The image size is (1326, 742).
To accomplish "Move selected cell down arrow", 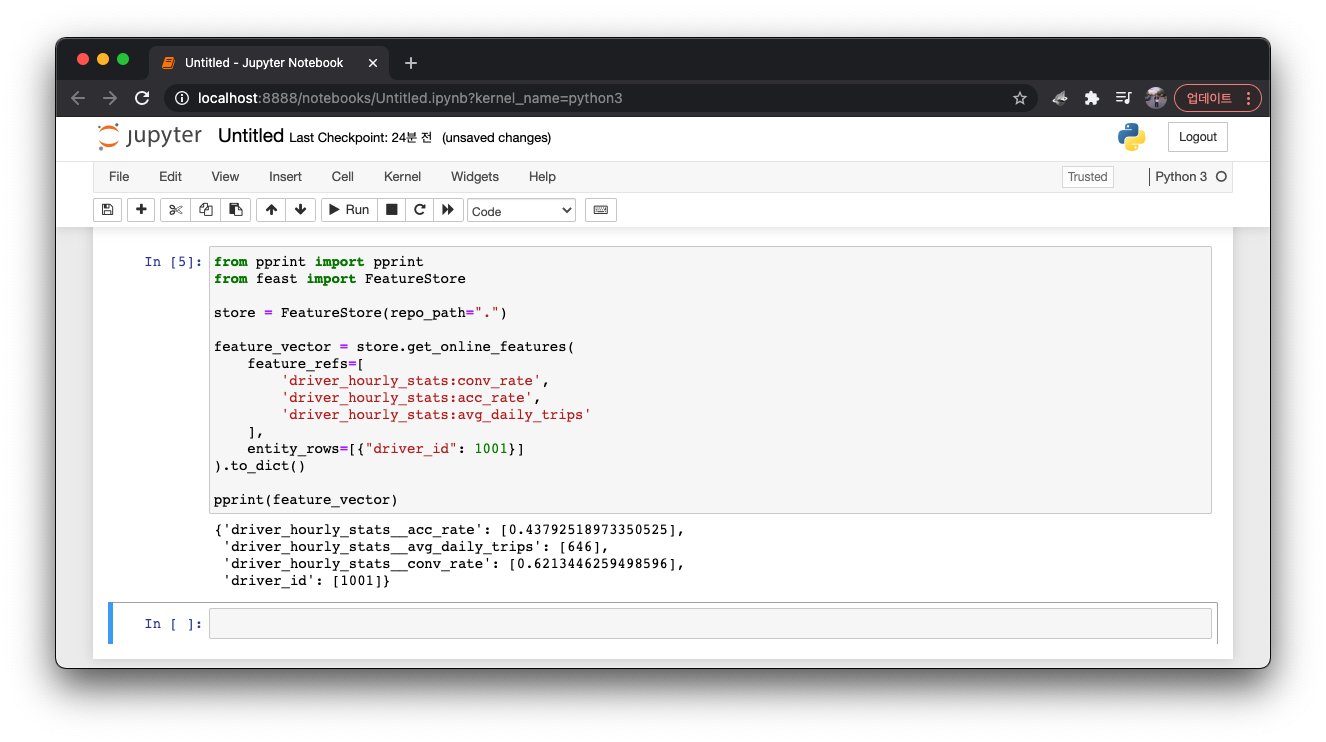I will tap(300, 210).
